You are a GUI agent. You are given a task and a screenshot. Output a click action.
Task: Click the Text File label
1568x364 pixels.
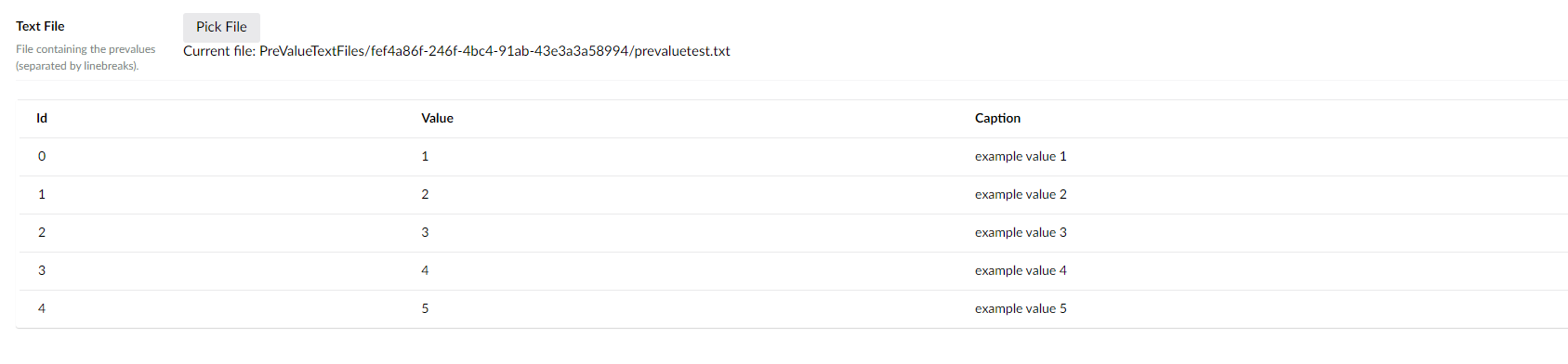40,26
